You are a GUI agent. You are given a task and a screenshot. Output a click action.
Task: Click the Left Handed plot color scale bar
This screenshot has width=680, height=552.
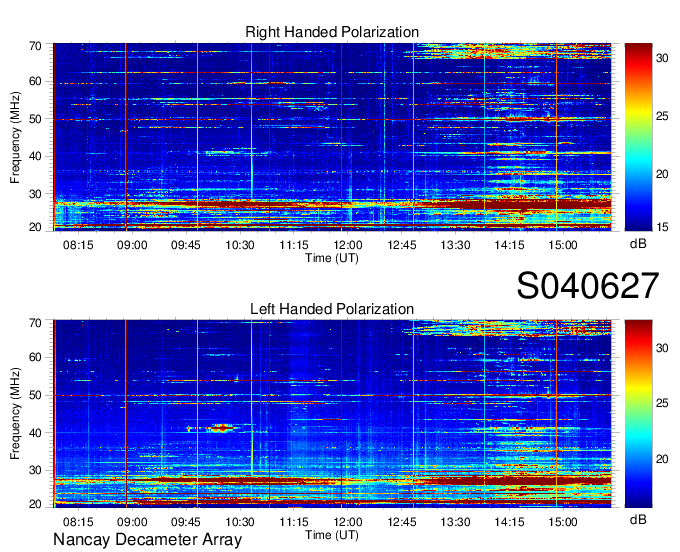(x=638, y=414)
